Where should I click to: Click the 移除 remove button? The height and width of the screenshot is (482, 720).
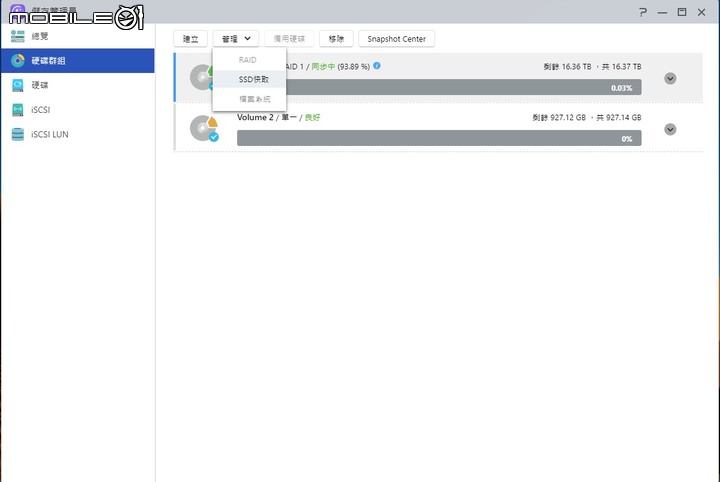[336, 39]
